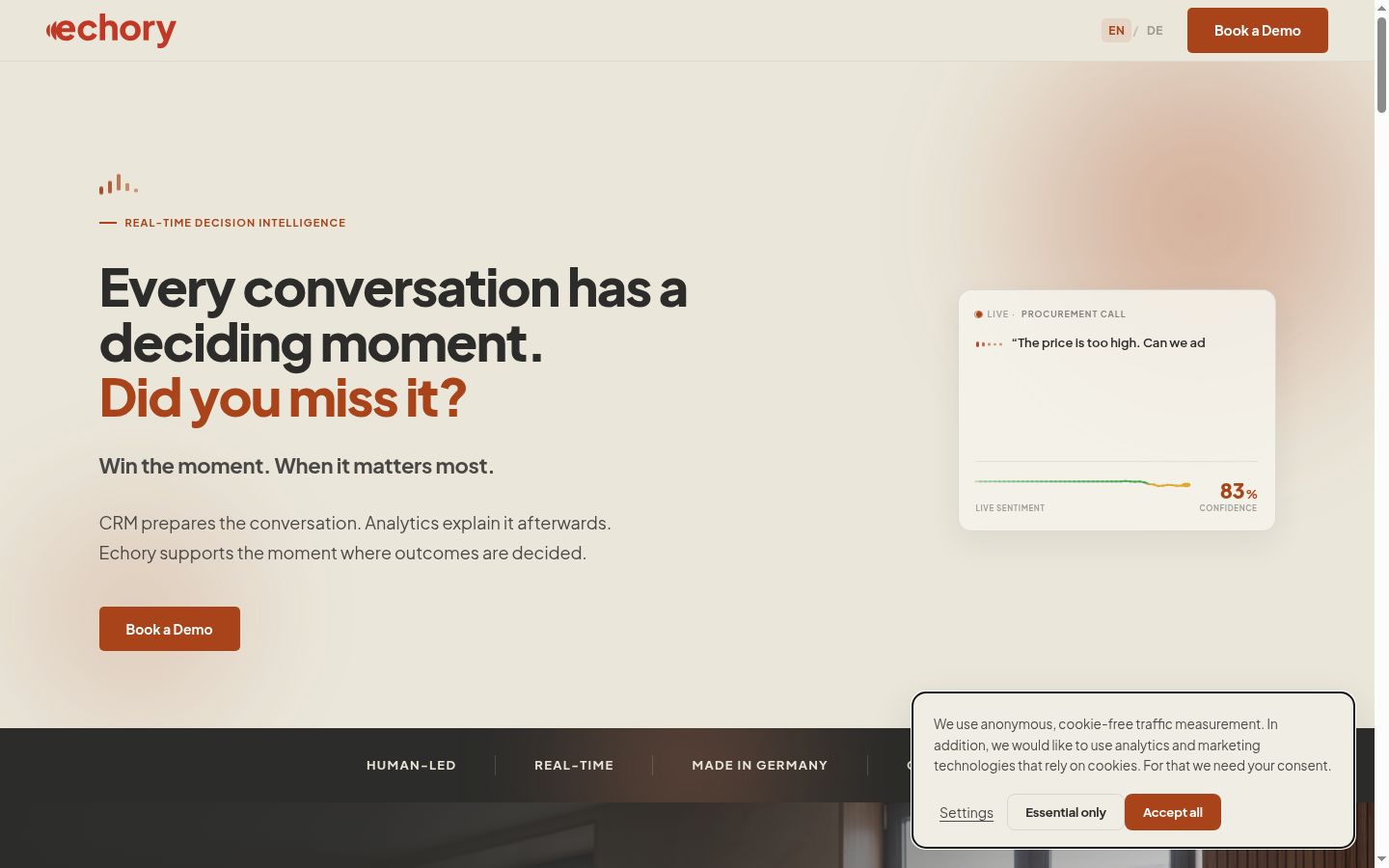Switch language to EN
The image size is (1389, 868).
1116,31
